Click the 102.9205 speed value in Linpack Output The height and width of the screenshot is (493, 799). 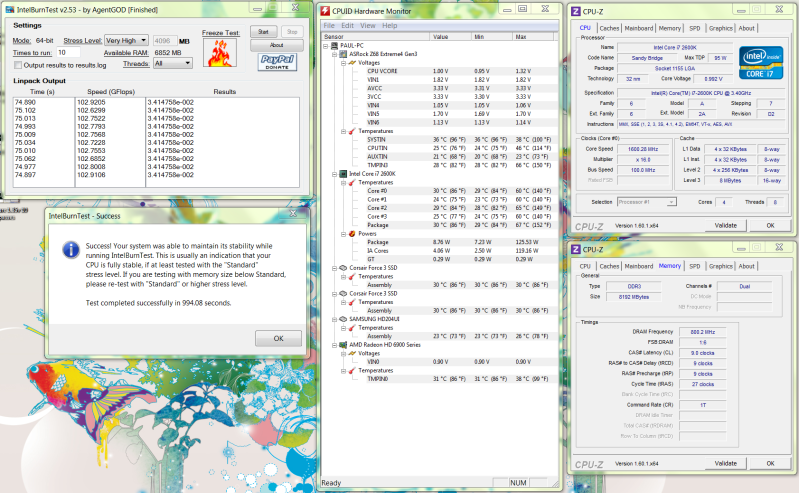91,102
